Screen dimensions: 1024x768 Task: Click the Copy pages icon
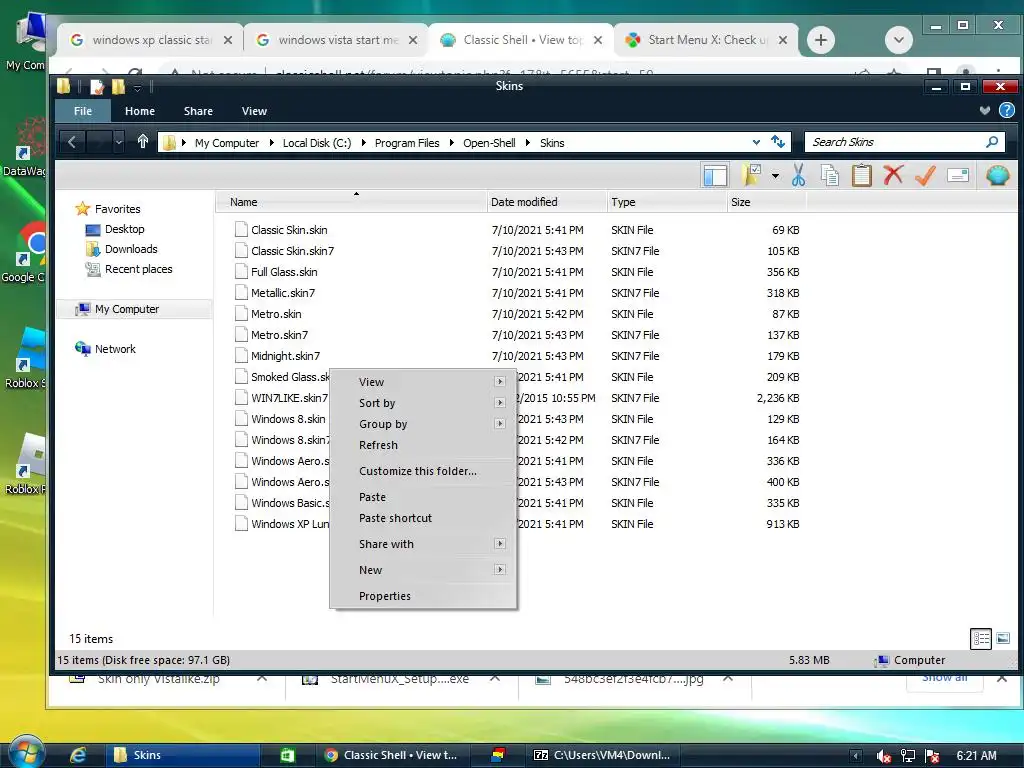click(x=829, y=175)
